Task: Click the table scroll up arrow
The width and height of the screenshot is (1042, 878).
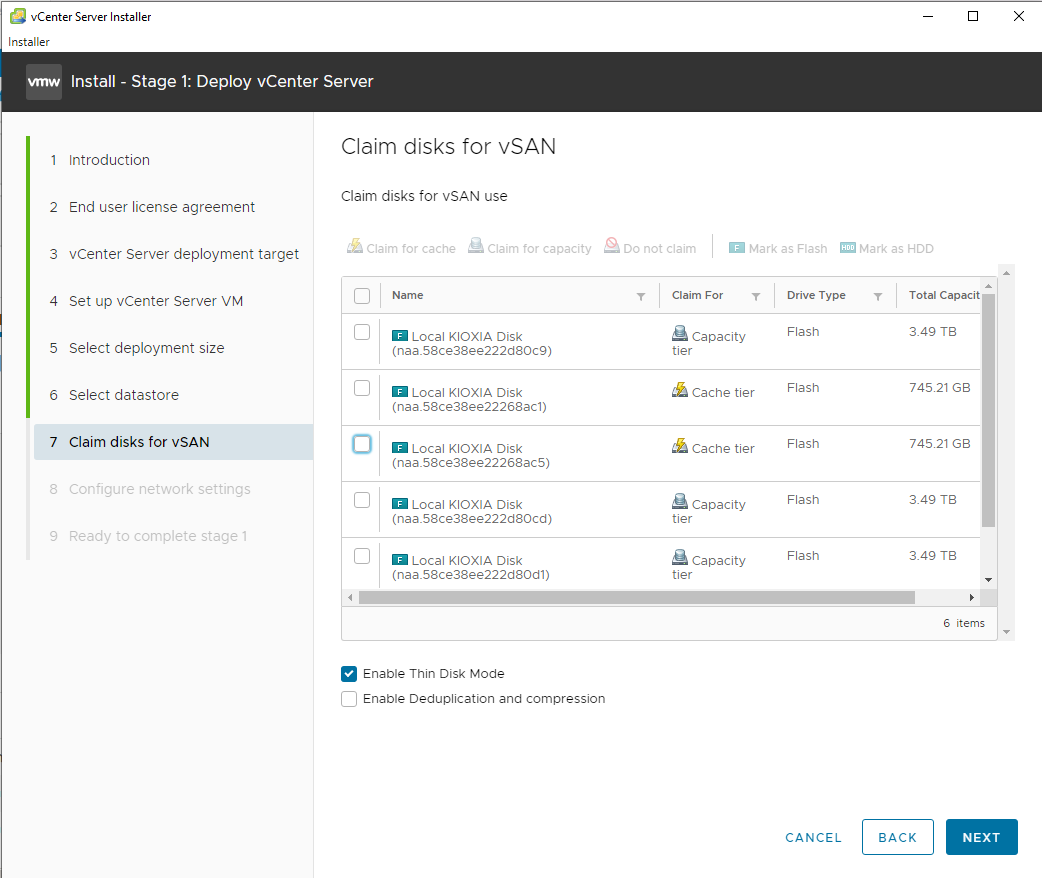Action: pos(989,286)
